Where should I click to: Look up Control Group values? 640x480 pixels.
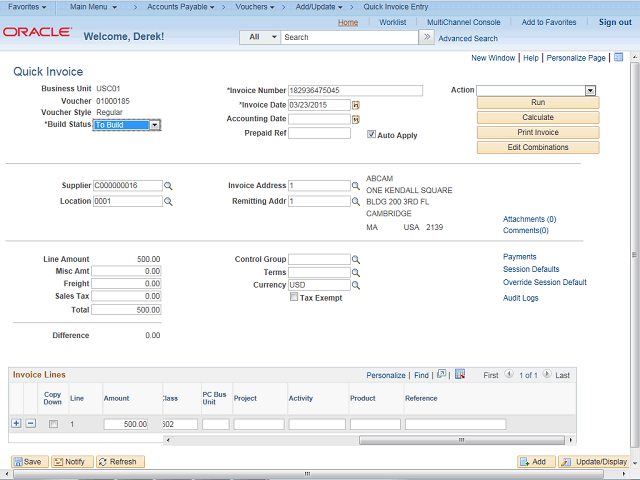click(x=356, y=259)
